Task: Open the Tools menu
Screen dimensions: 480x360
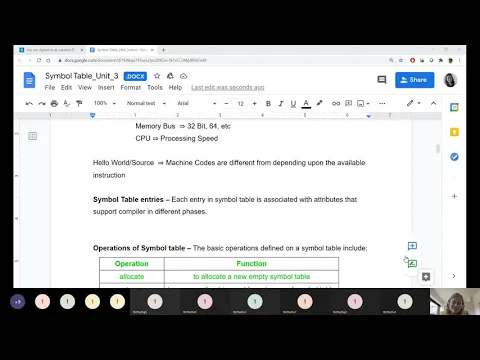Action: [155, 87]
